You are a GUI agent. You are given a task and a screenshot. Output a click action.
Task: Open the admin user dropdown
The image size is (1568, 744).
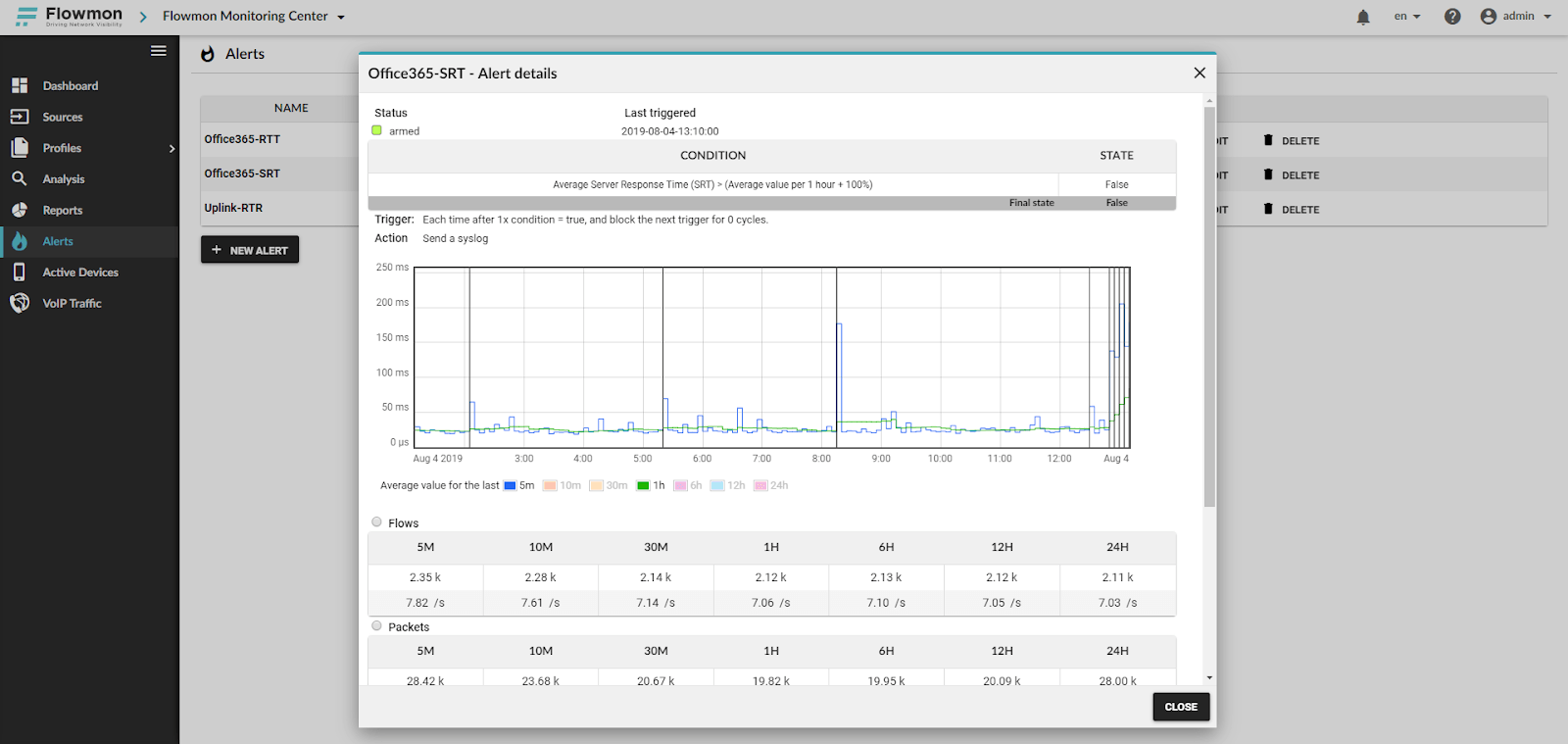tap(1516, 17)
